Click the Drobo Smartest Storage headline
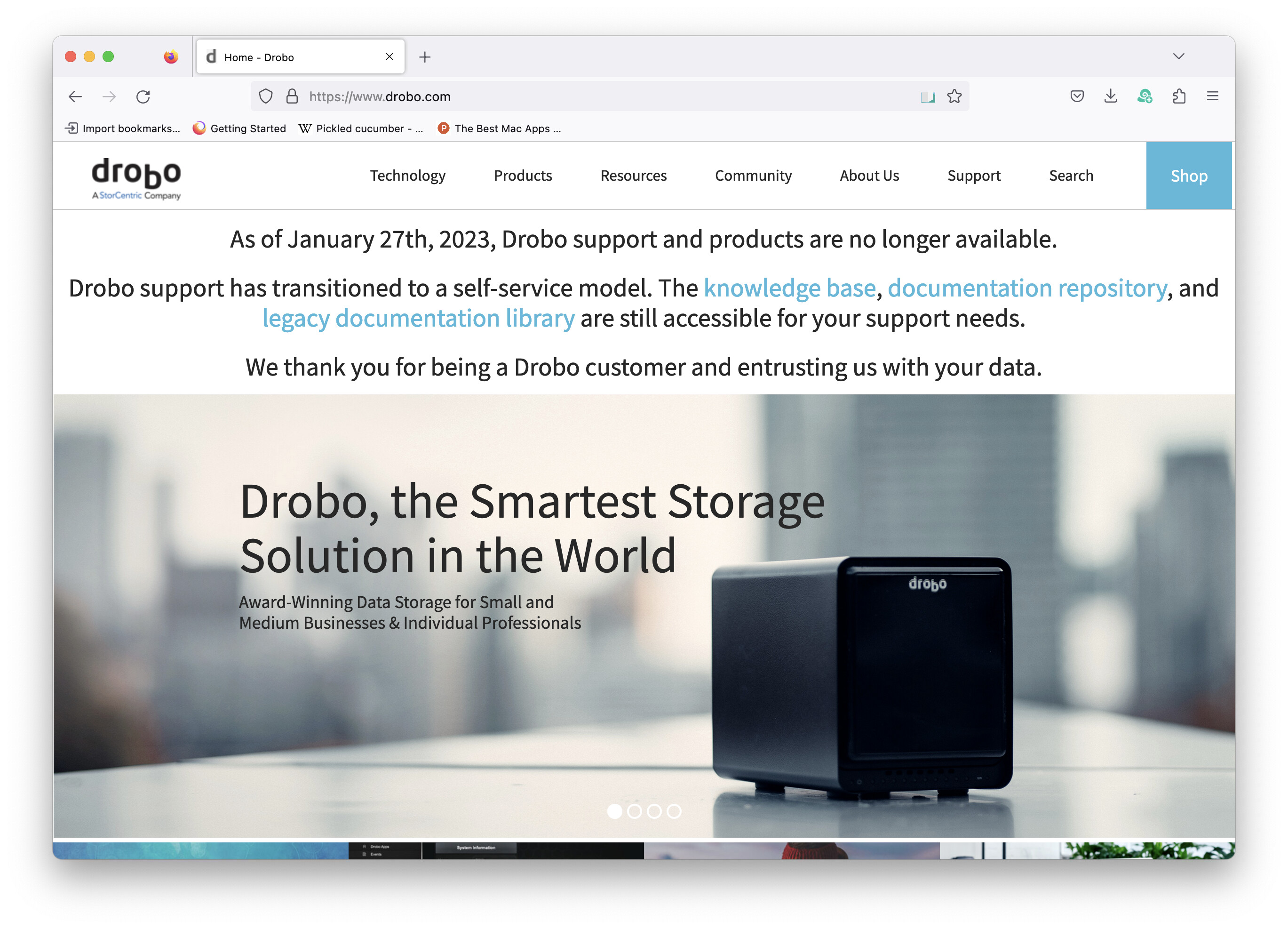1288x929 pixels. (x=532, y=528)
